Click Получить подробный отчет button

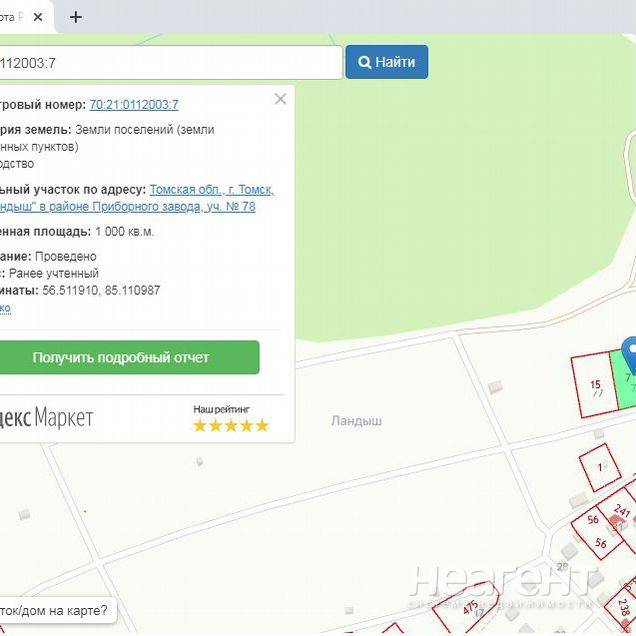point(121,357)
